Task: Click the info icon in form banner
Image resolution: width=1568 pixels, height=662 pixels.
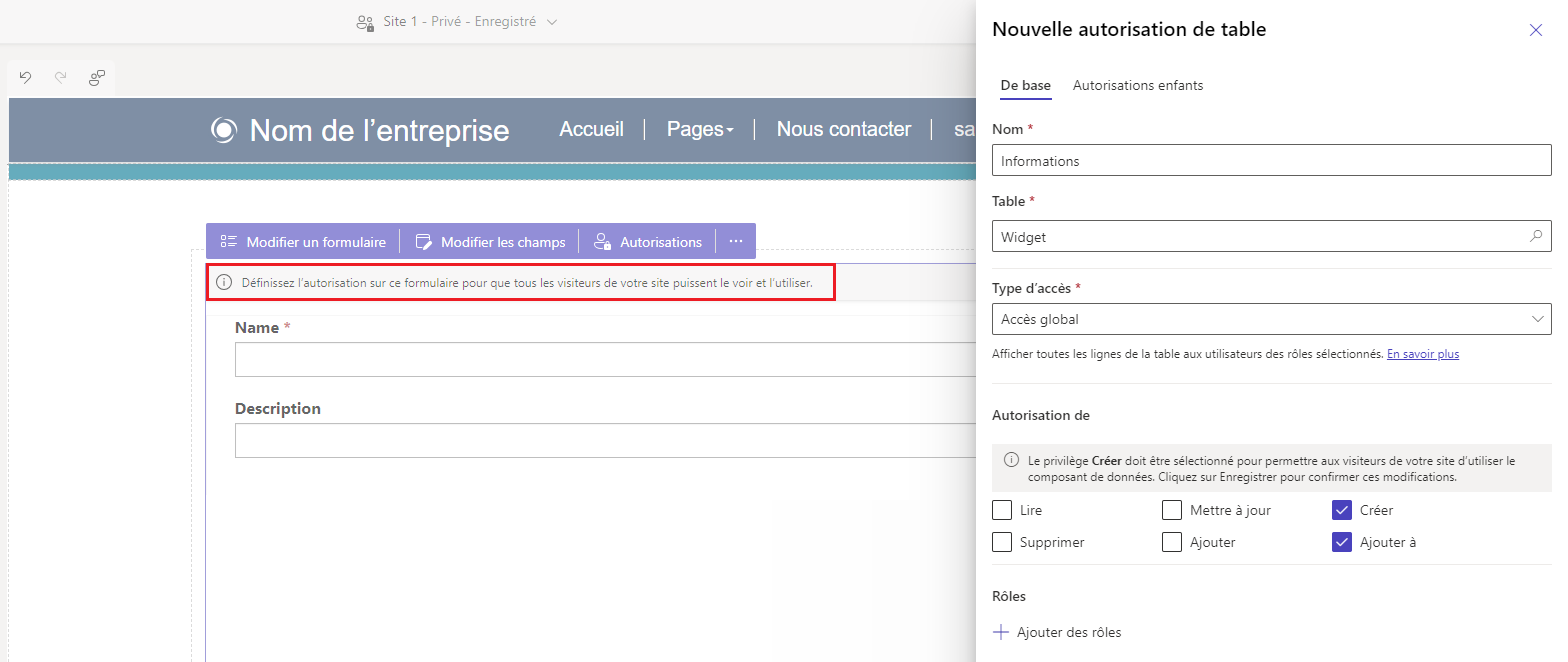Action: (224, 283)
